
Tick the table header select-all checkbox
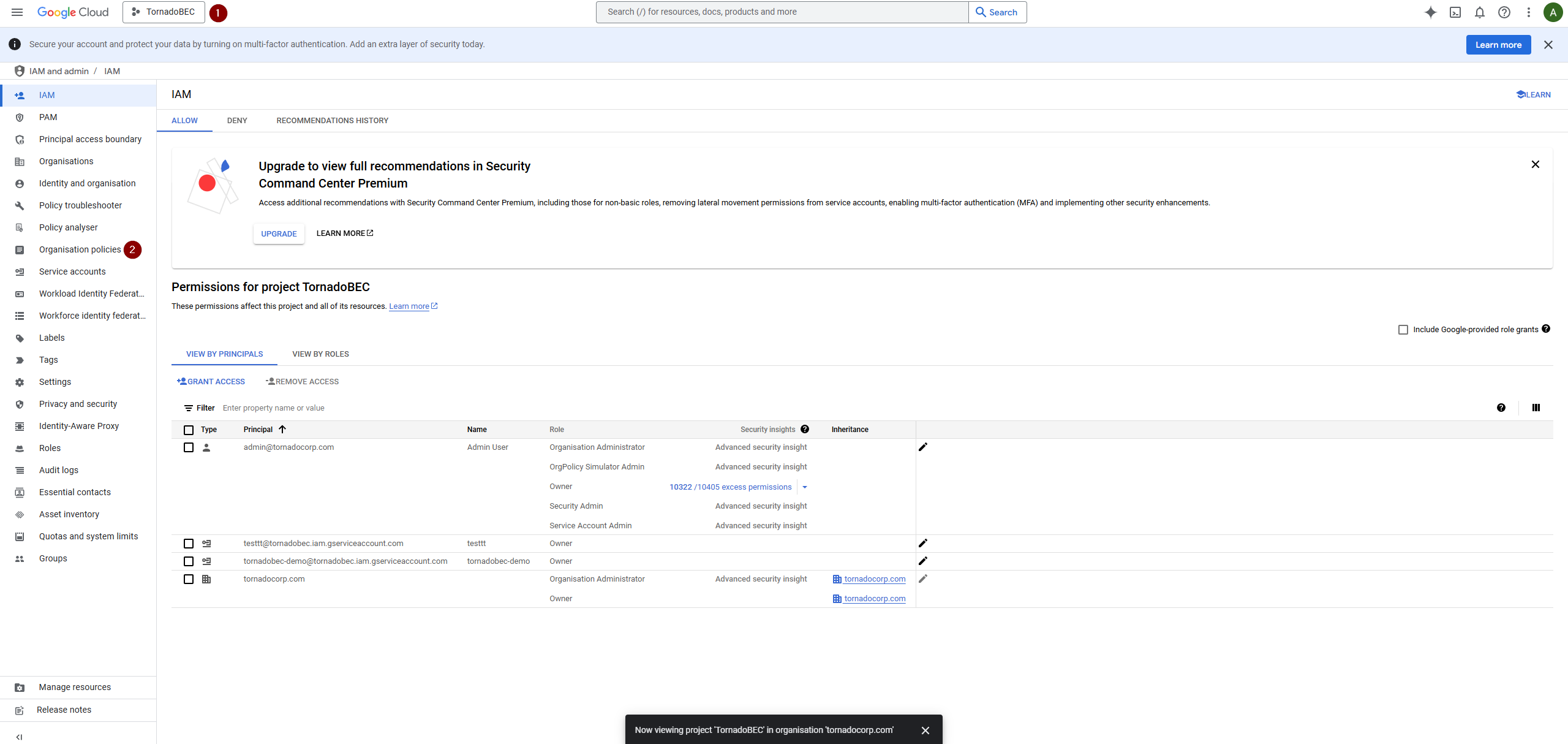coord(189,430)
